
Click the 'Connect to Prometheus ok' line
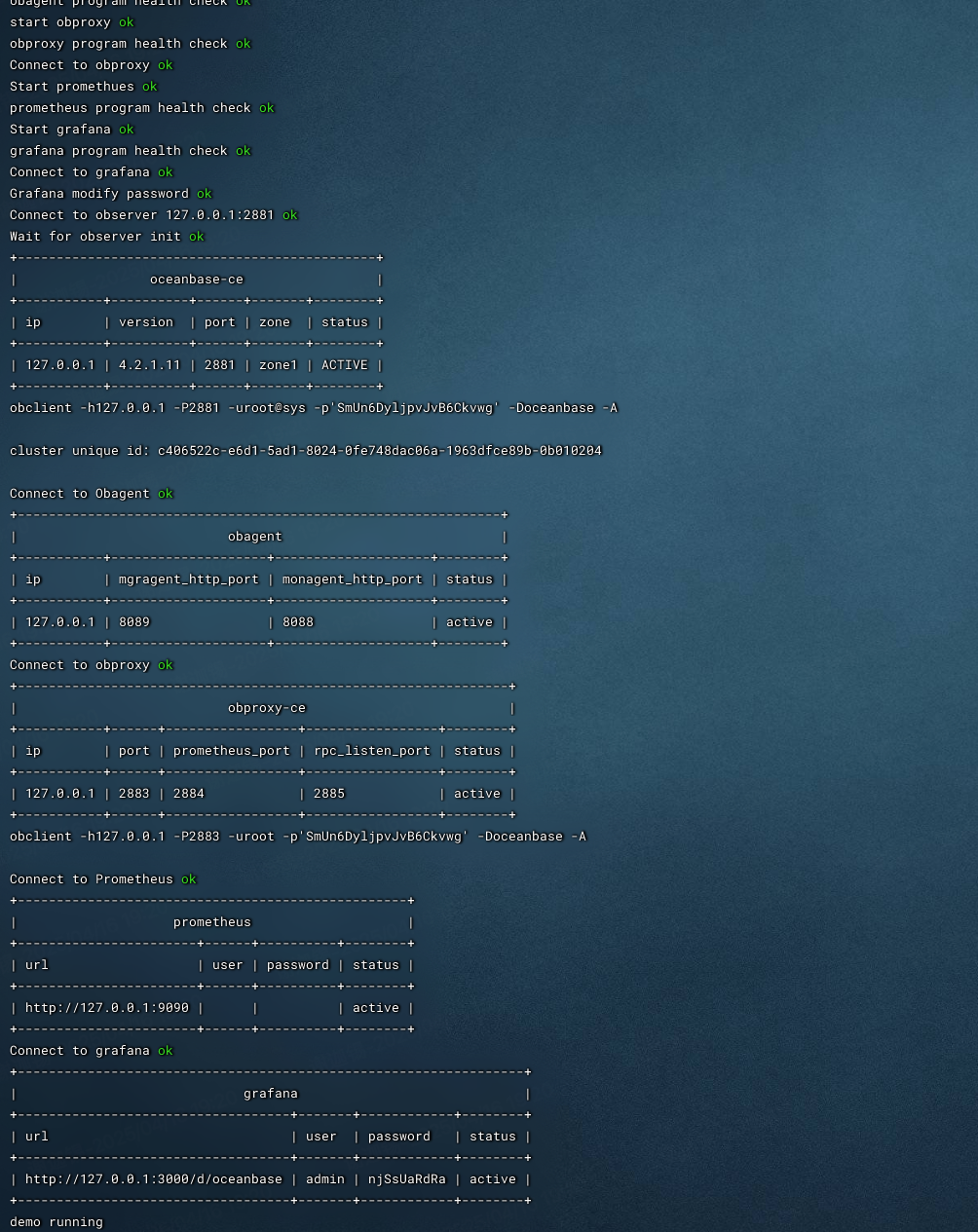[103, 879]
